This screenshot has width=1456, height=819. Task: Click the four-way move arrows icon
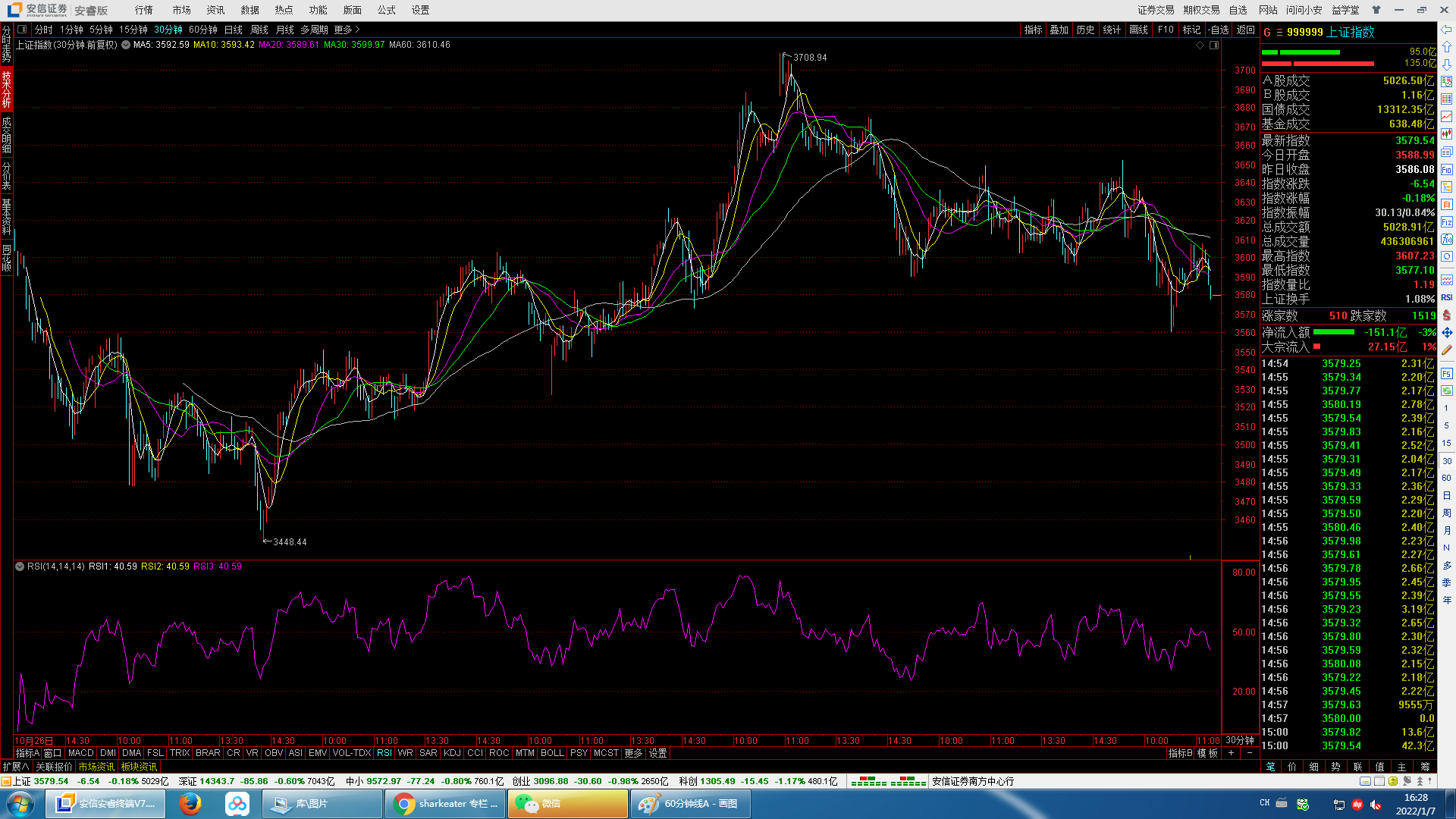1447,332
